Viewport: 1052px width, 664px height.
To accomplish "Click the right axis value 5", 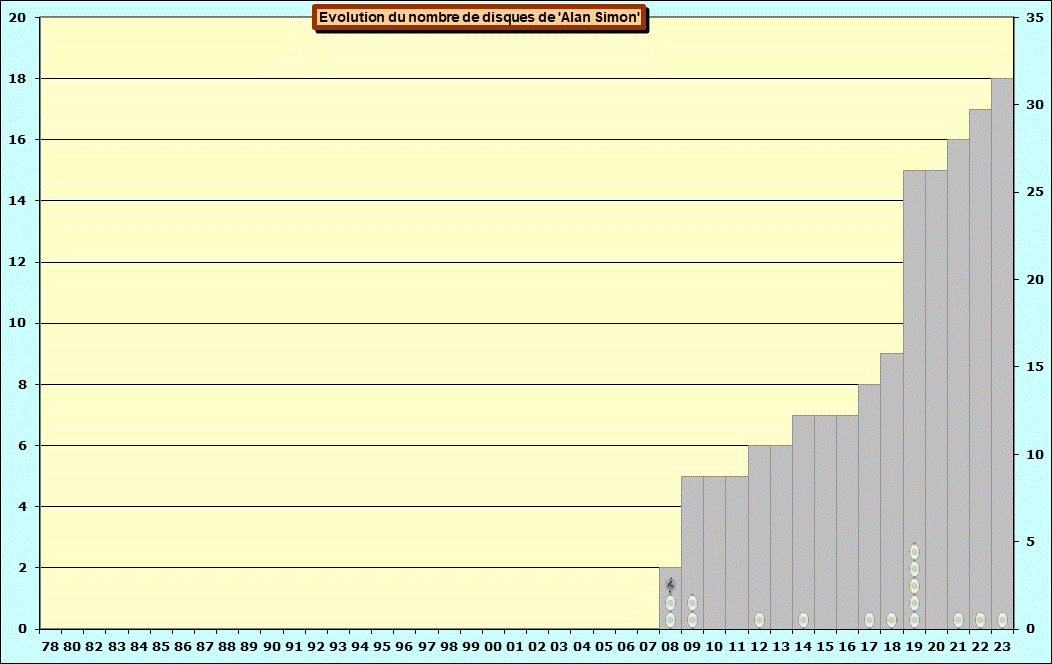I will (x=1031, y=541).
